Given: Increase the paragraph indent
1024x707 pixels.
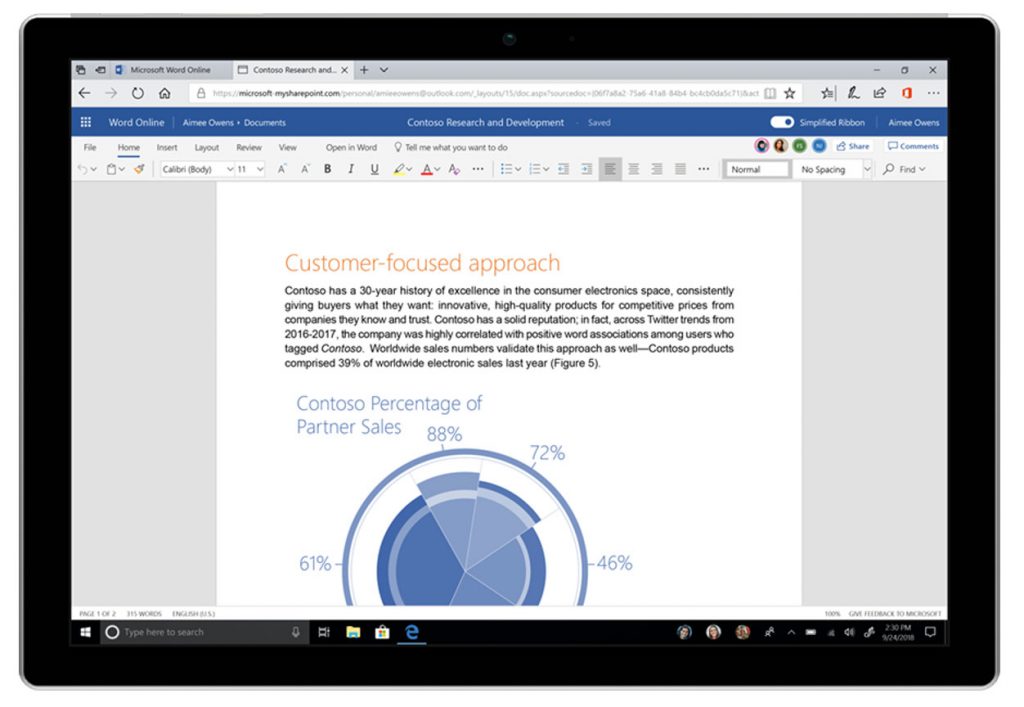Looking at the screenshot, I should click(x=586, y=169).
